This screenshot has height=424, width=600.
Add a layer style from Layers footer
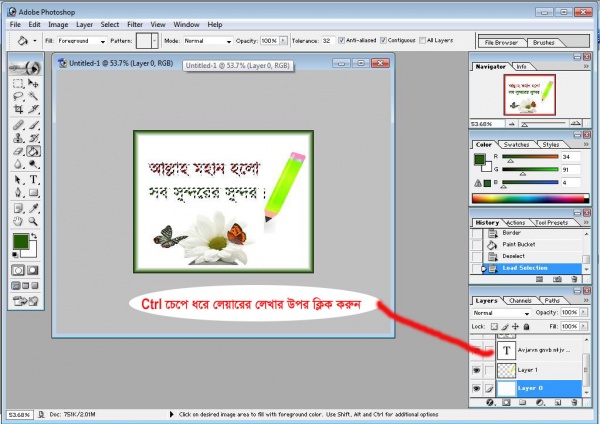pos(489,403)
